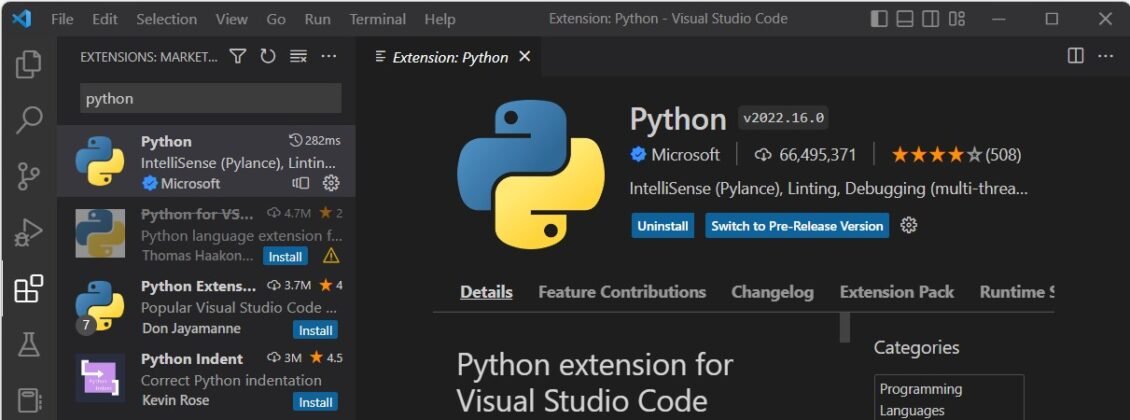Image resolution: width=1130 pixels, height=420 pixels.
Task: Open the Run and Debug view
Action: point(29,234)
